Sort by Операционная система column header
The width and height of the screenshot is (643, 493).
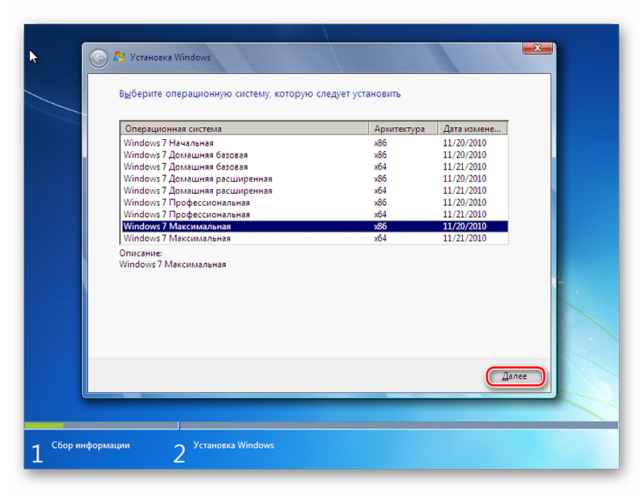click(x=244, y=128)
